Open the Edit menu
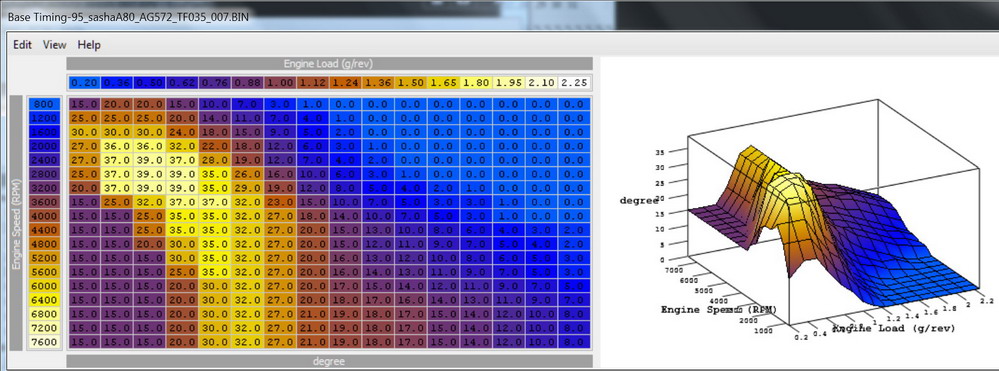The height and width of the screenshot is (371, 999). (22, 45)
